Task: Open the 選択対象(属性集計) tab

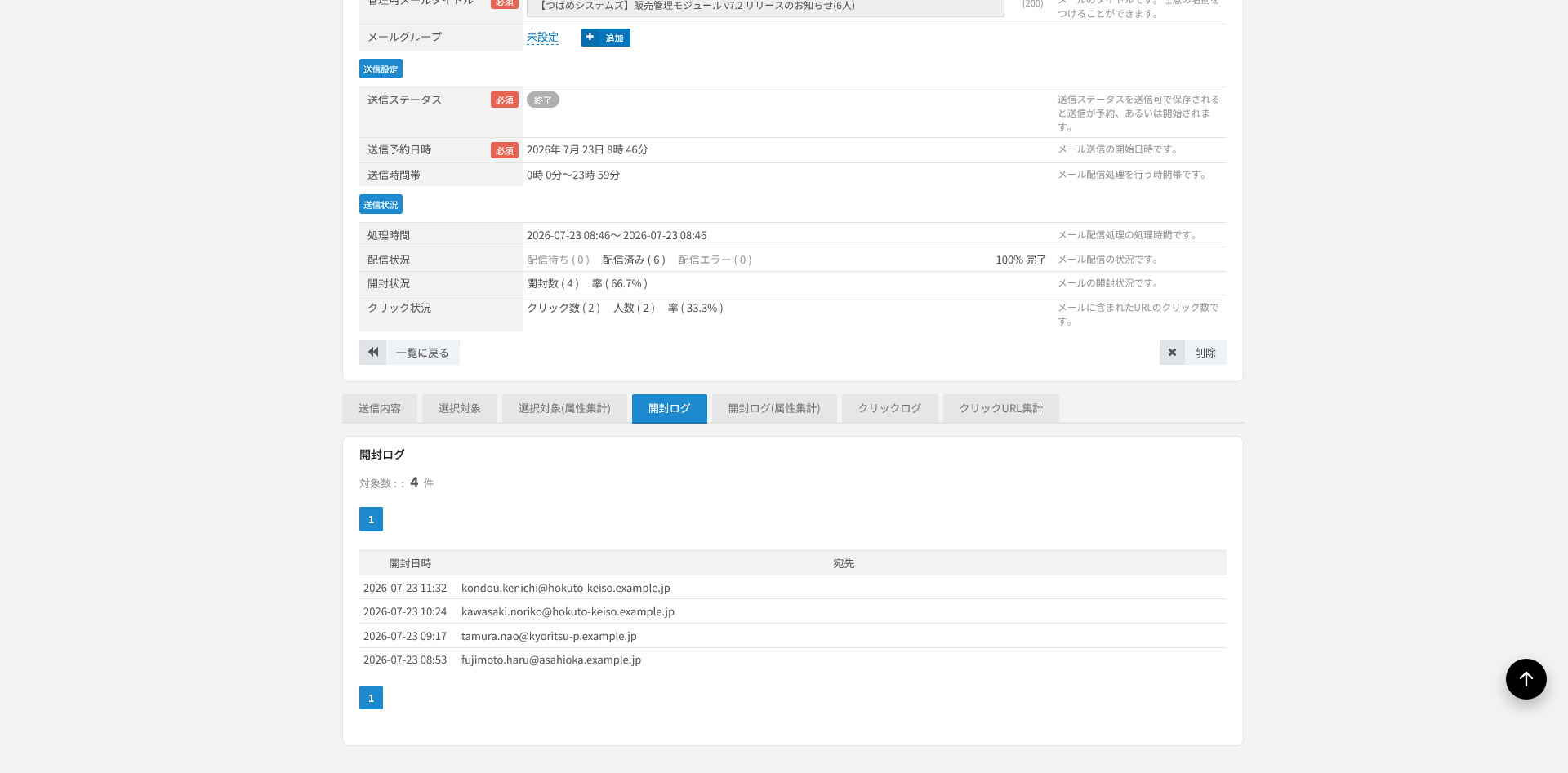Action: [x=564, y=408]
